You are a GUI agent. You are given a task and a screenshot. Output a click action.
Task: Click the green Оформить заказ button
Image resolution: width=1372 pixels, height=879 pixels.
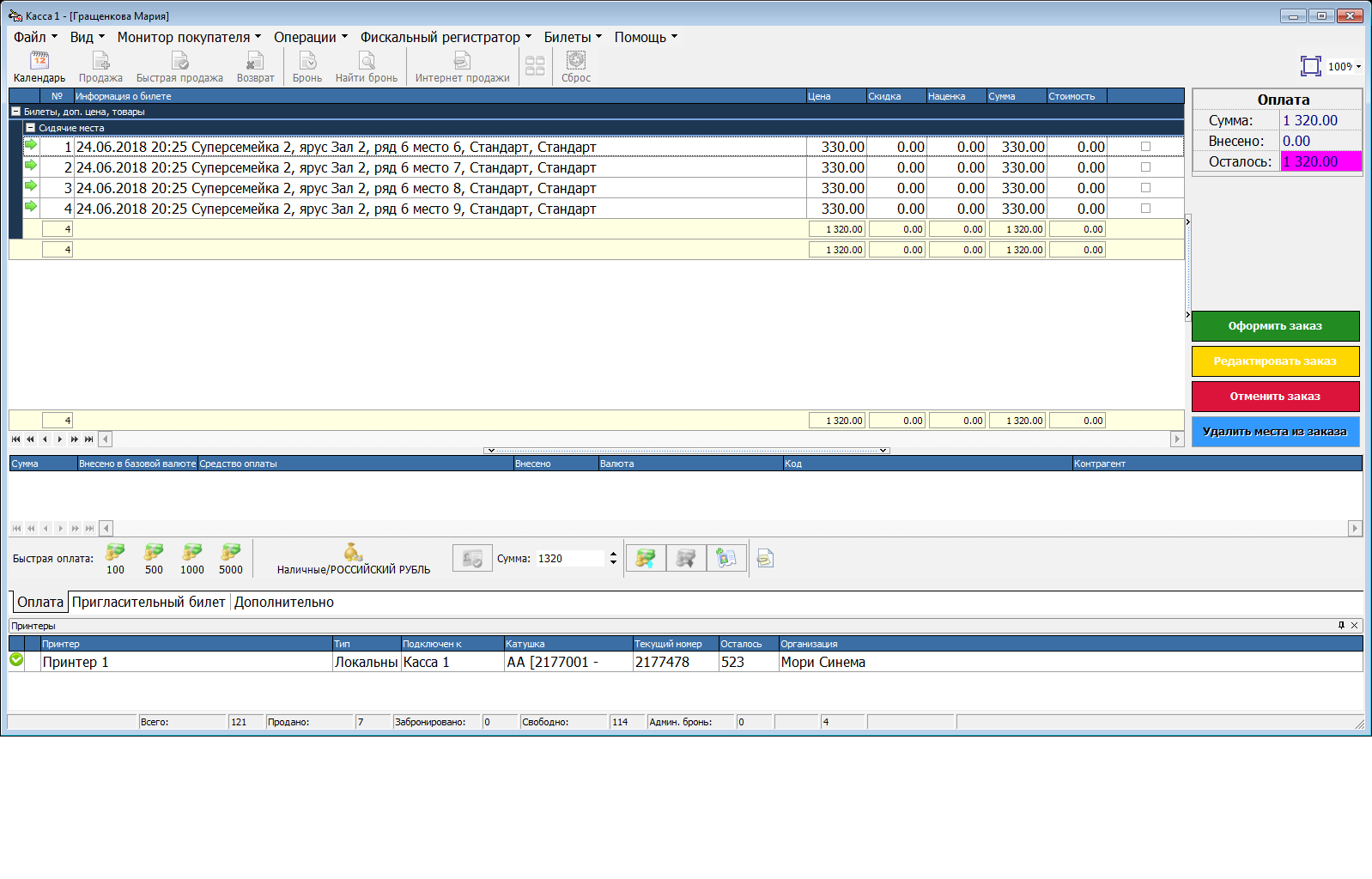click(1275, 326)
